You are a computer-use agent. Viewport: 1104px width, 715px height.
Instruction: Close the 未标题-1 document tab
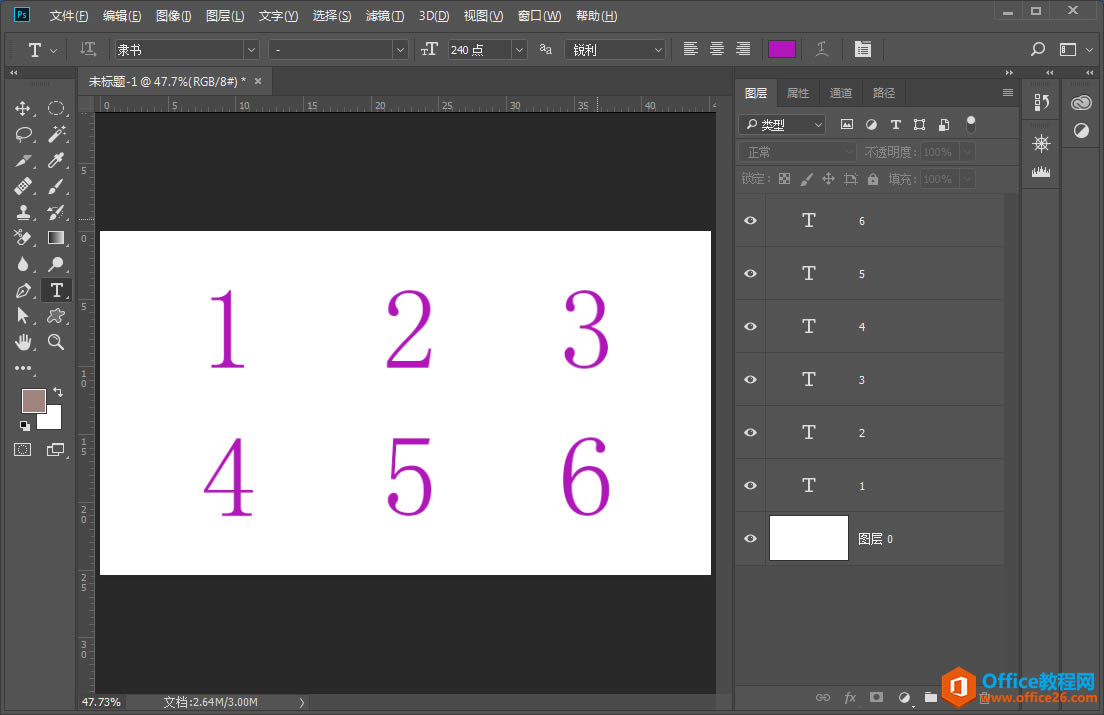[258, 81]
